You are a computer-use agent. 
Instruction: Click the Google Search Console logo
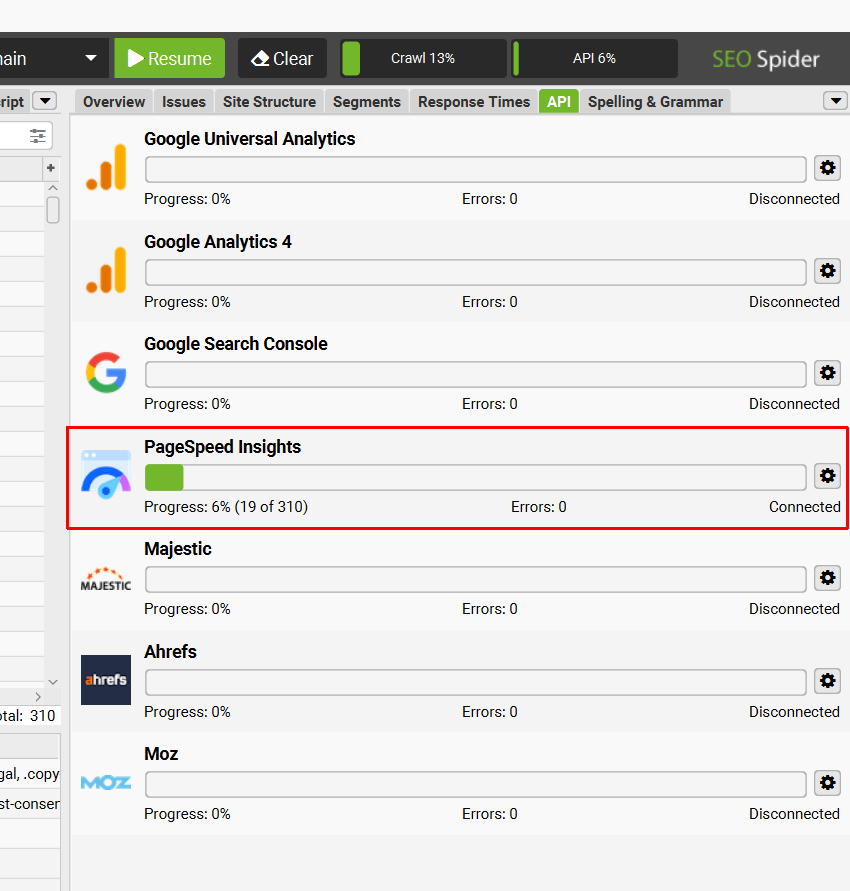(106, 372)
